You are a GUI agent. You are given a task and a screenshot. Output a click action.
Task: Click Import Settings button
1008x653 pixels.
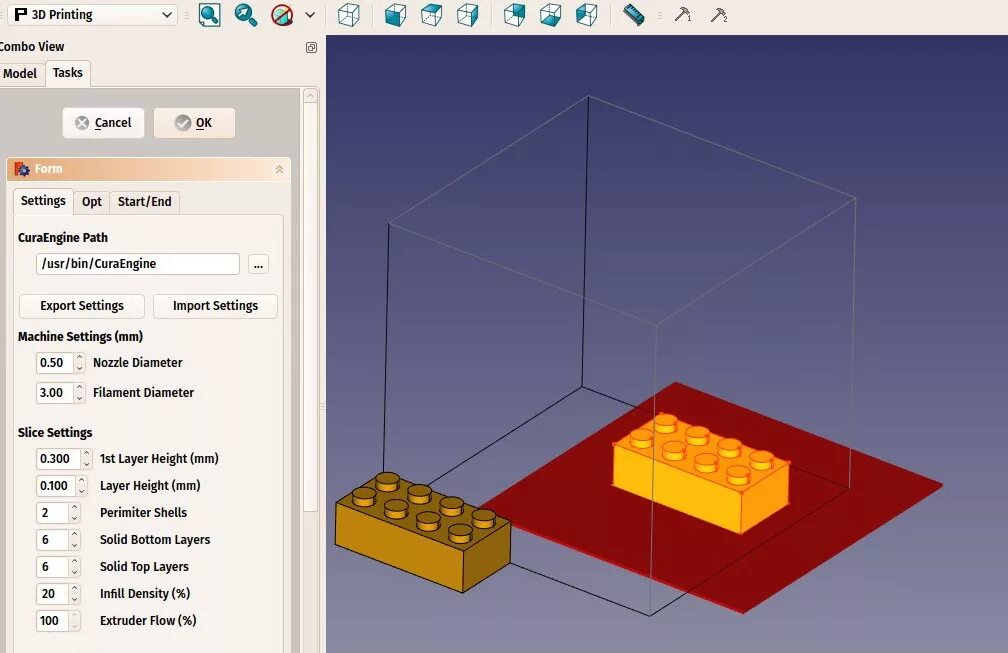click(x=215, y=306)
